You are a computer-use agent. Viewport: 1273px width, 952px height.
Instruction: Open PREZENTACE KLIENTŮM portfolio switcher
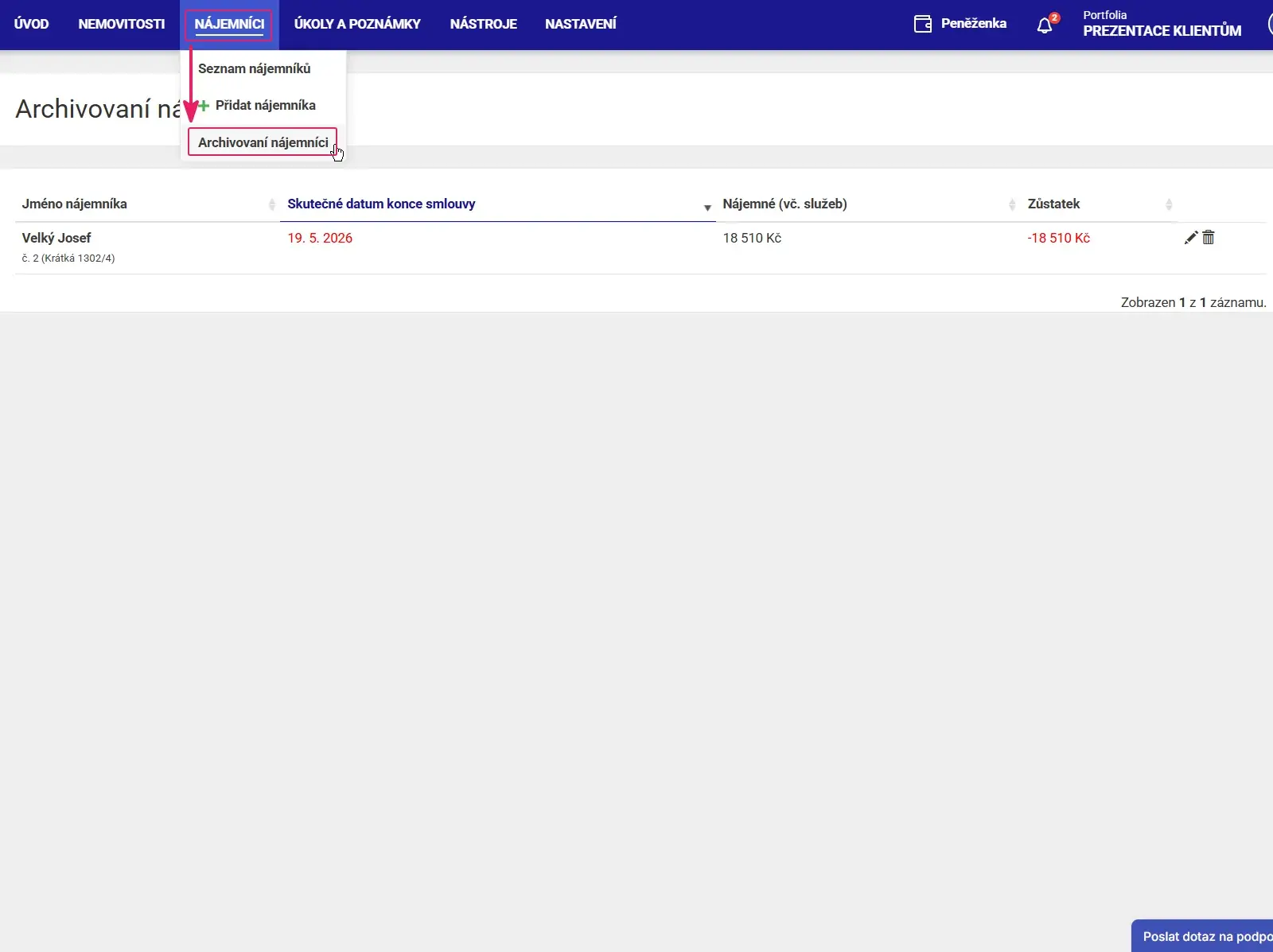point(1162,24)
